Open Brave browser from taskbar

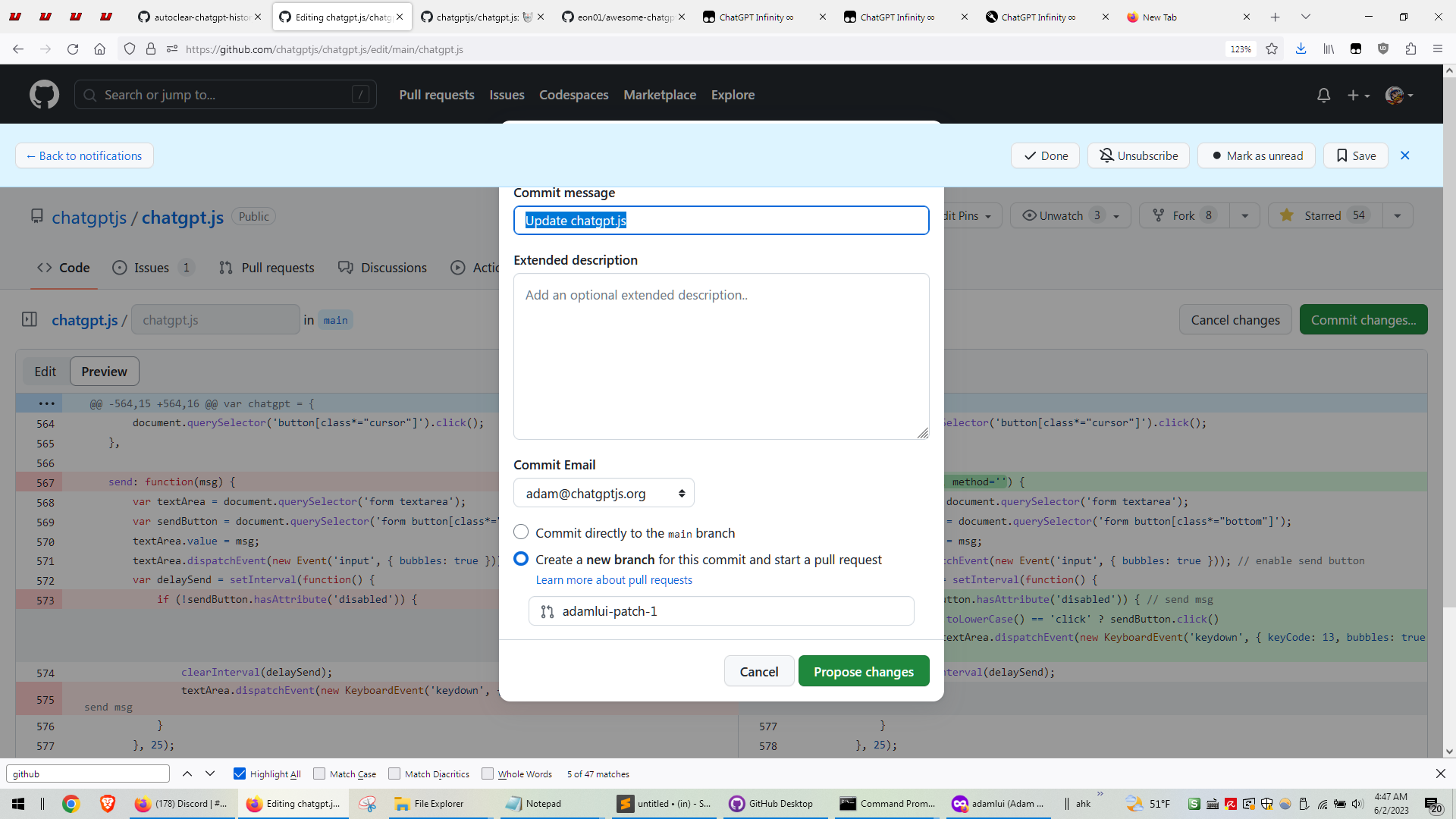click(107, 804)
